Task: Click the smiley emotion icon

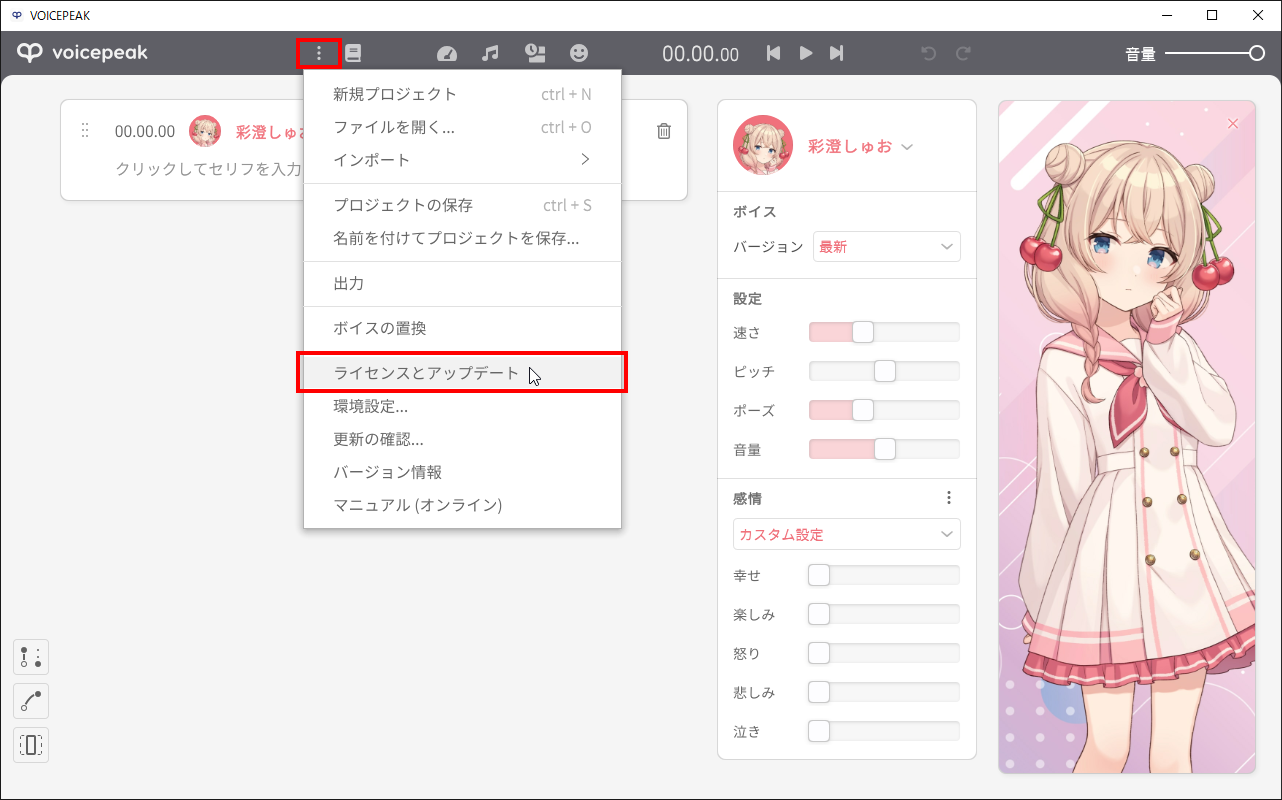Action: [579, 53]
